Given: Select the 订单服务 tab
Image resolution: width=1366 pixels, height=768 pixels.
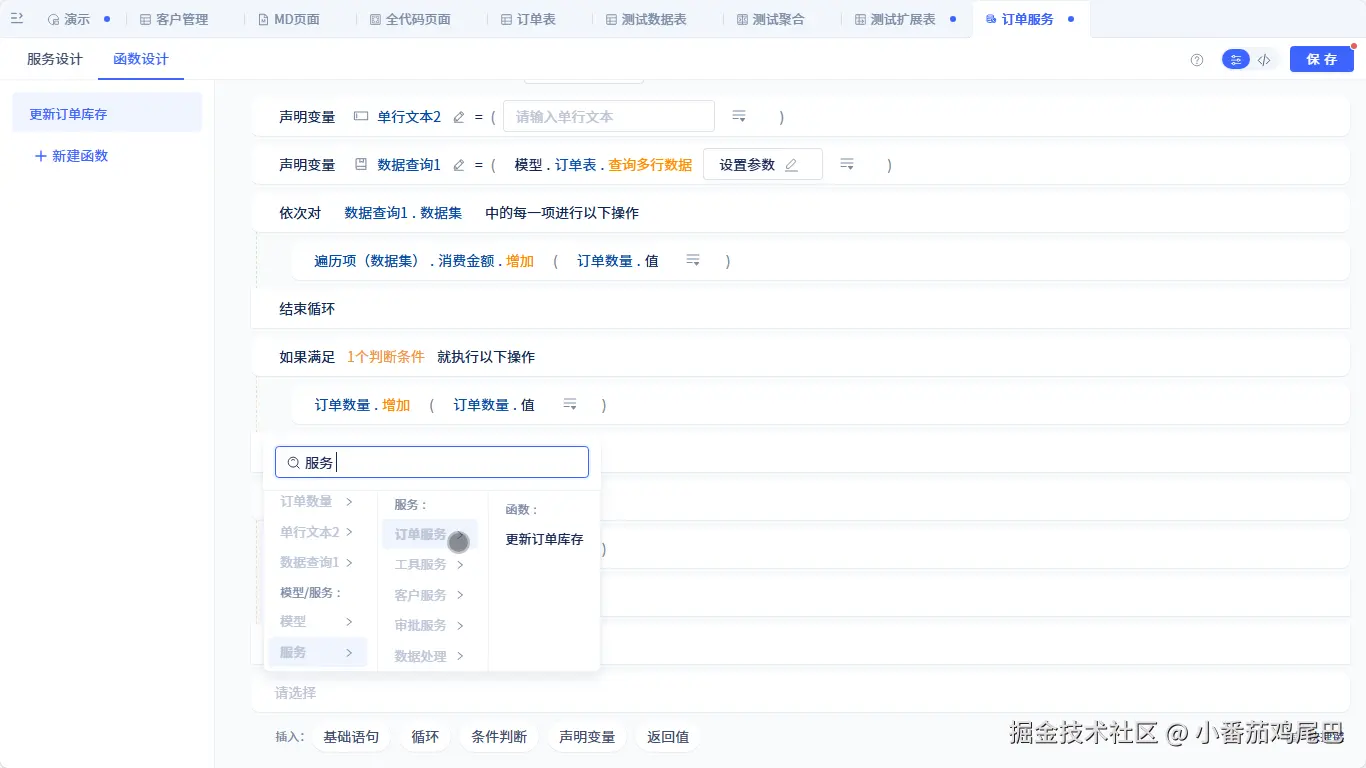Looking at the screenshot, I should tap(1028, 19).
